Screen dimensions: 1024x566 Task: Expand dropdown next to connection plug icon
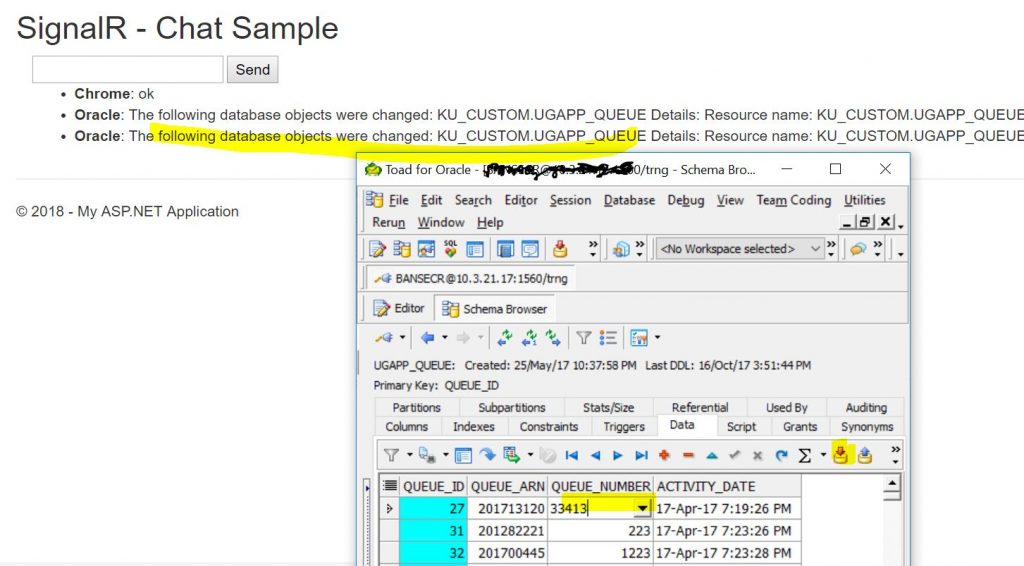click(402, 338)
